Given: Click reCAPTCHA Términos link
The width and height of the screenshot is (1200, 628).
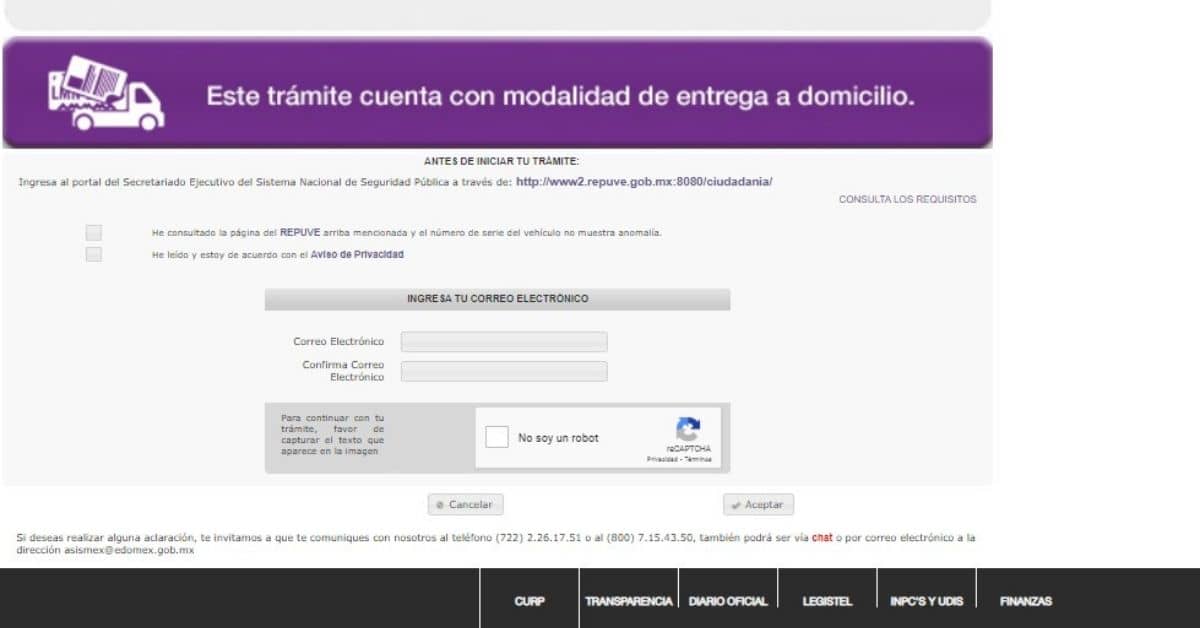Looking at the screenshot, I should [697, 459].
